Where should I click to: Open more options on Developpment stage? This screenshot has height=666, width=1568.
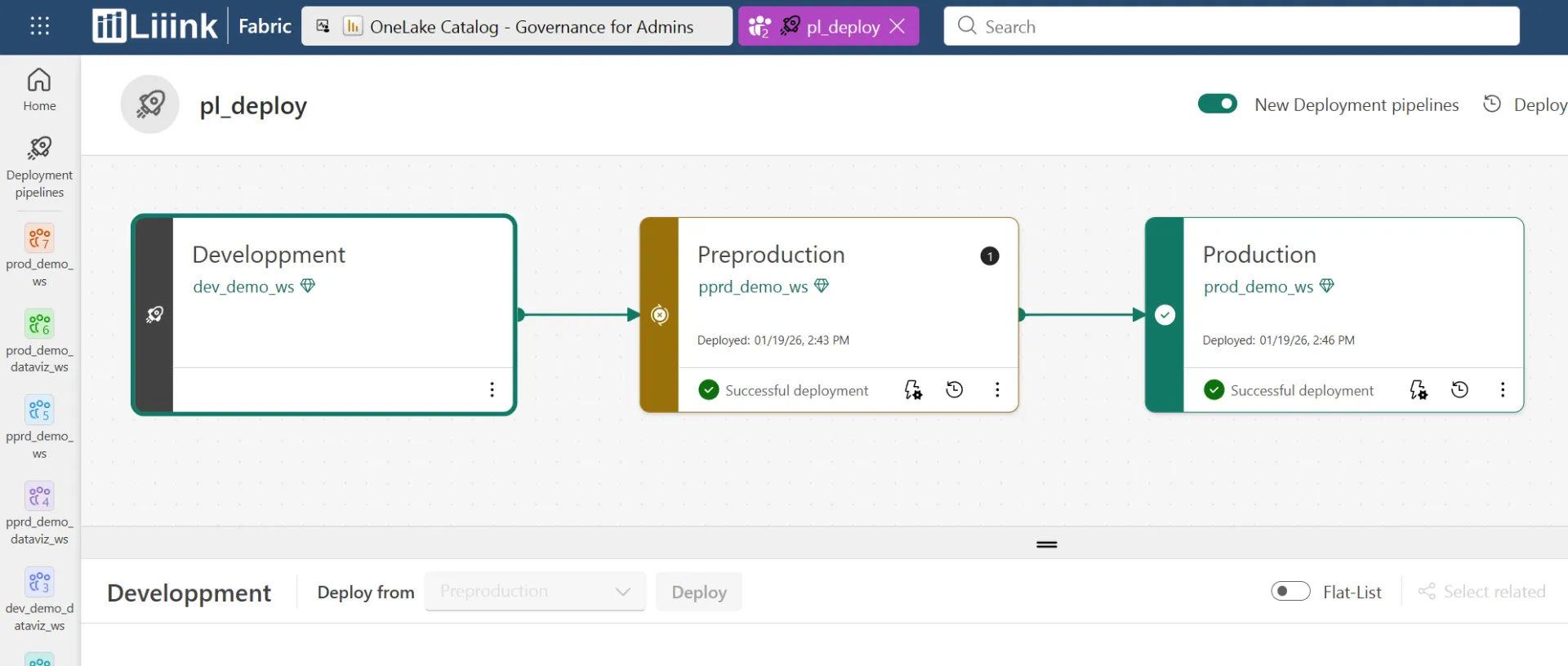492,390
